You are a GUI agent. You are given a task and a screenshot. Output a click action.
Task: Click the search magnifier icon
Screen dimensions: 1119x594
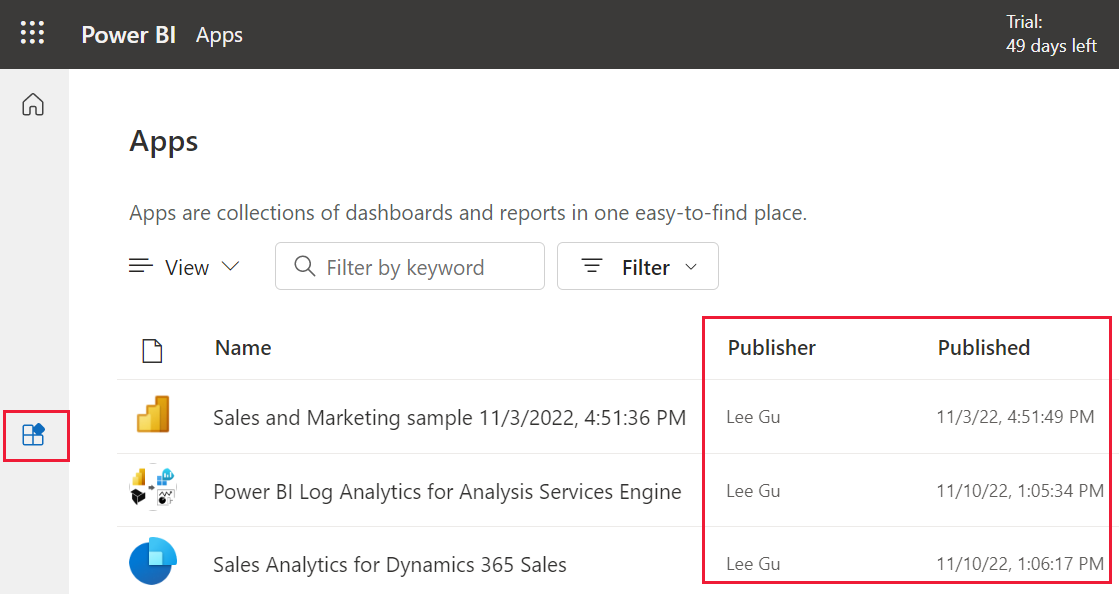(x=305, y=267)
